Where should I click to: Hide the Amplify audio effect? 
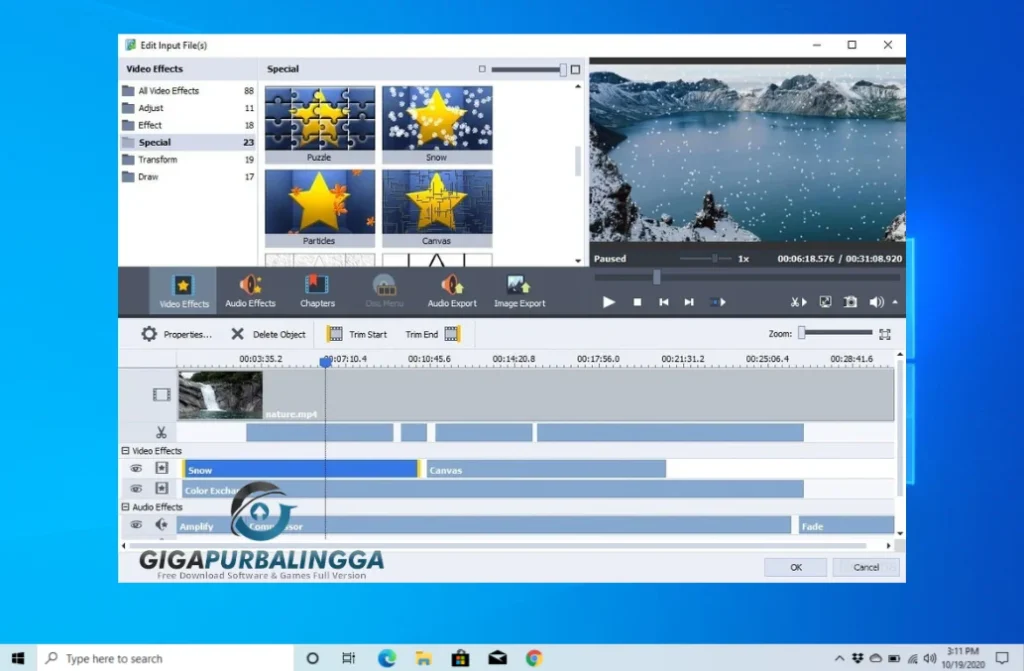pyautogui.click(x=137, y=523)
